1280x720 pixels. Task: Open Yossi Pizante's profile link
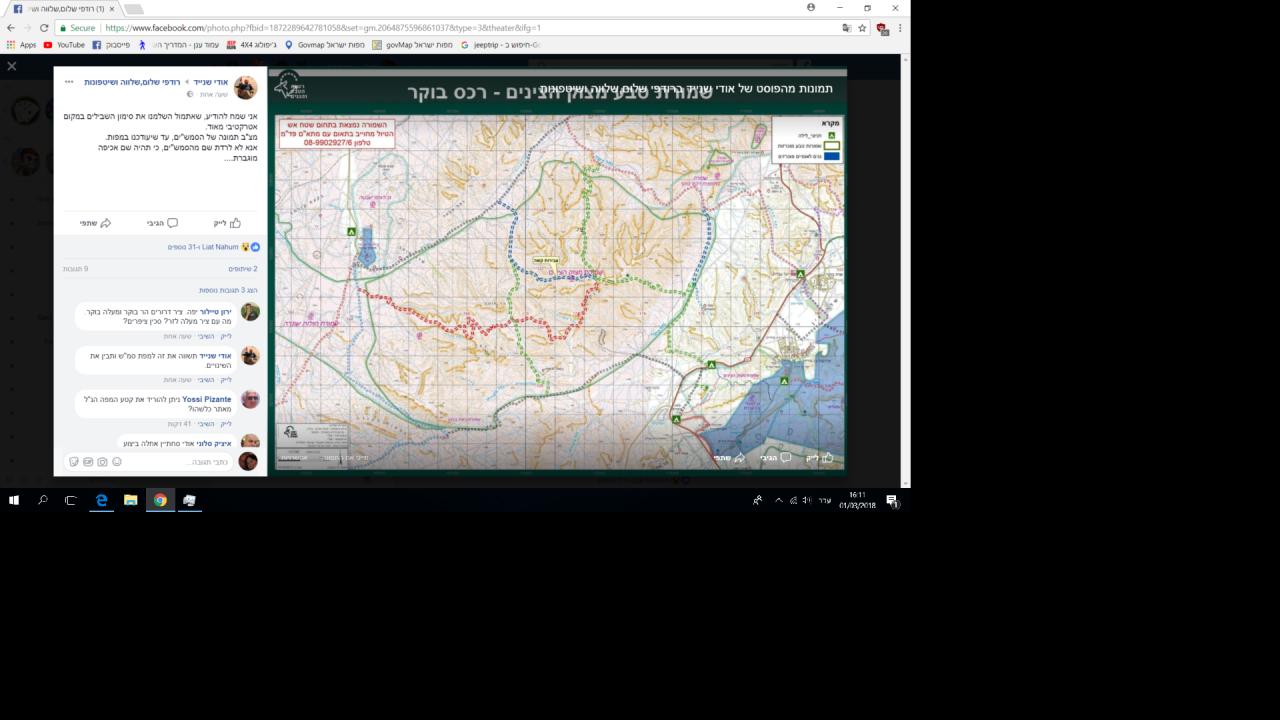point(207,399)
